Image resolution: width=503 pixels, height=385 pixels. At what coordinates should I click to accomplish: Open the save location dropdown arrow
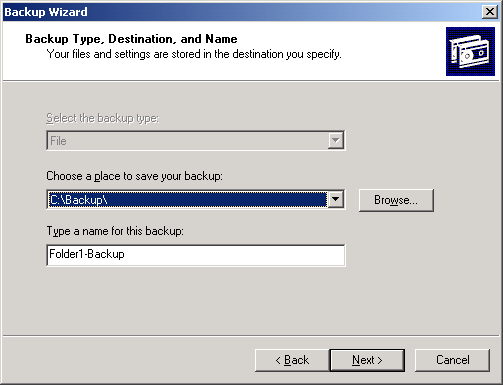coord(336,199)
